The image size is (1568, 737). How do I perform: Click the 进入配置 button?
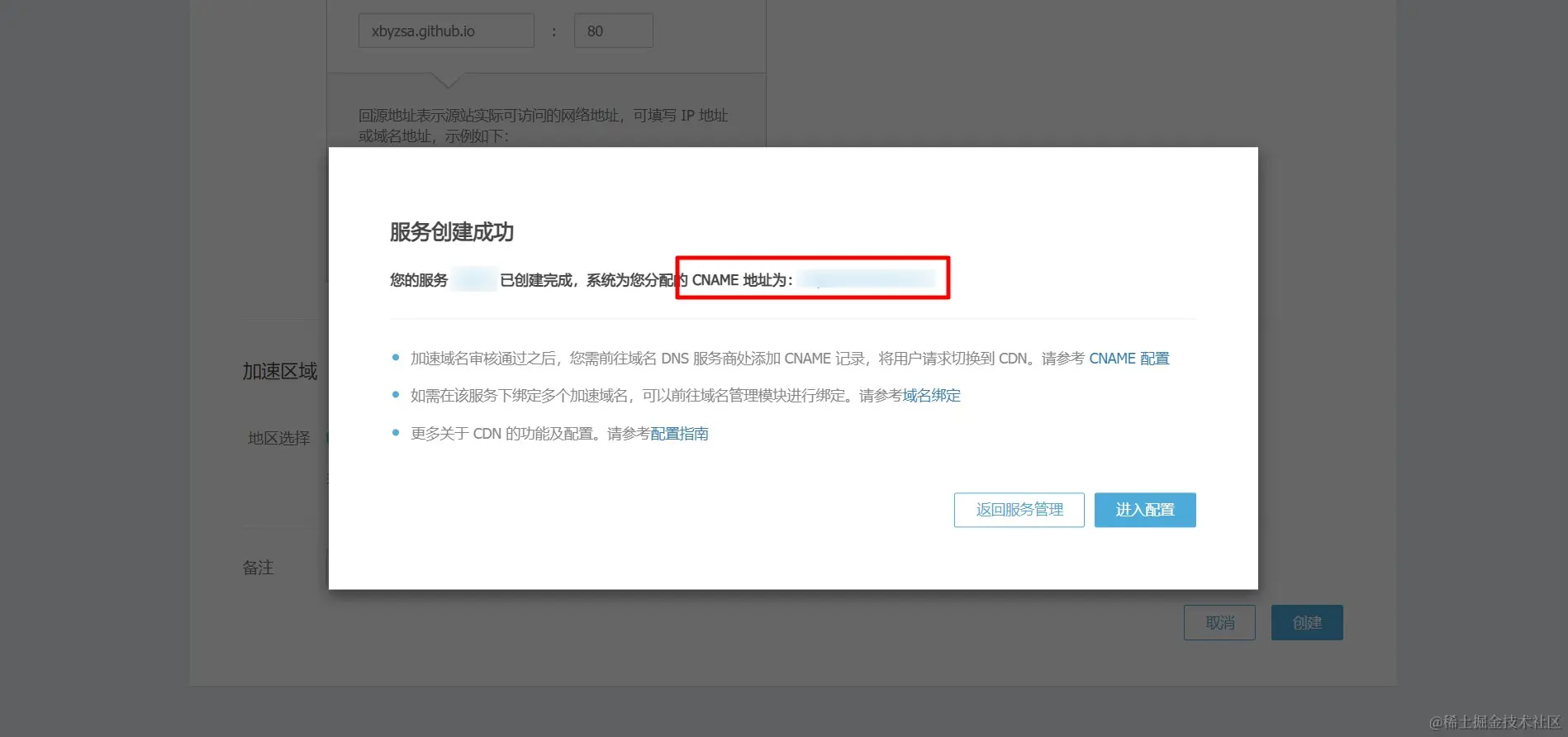[x=1145, y=510]
